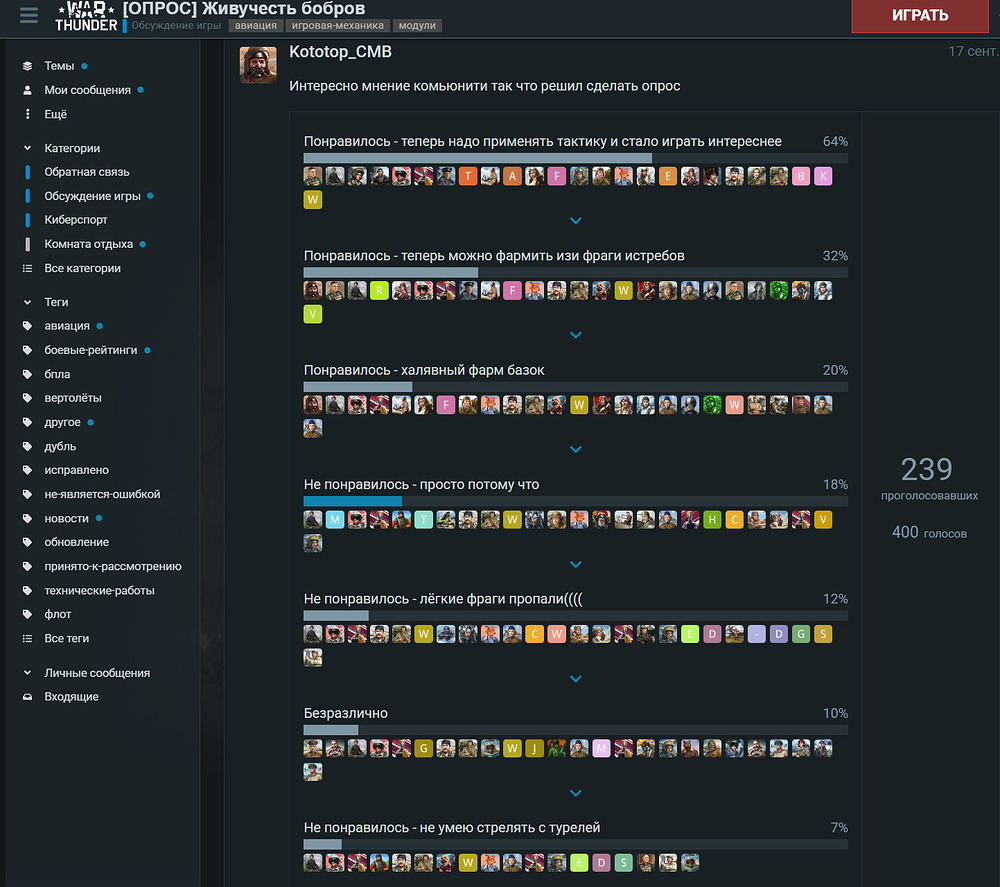Viewport: 1000px width, 887px height.
Task: Open the принято-к-рассмотрению tag
Action: click(x=113, y=566)
